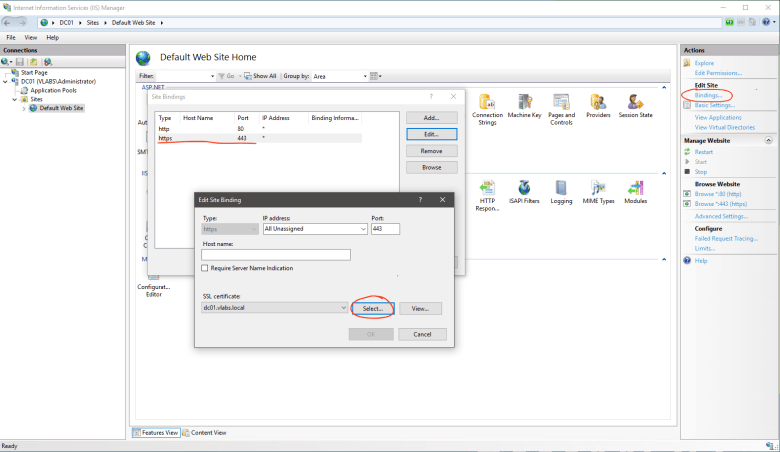Click Add... in Site Bindings
Viewport: 780px width, 452px height.
(432, 118)
